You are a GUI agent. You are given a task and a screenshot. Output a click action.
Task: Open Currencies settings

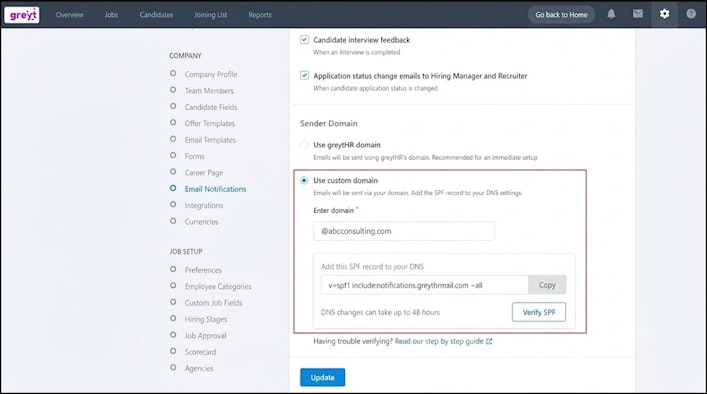pyautogui.click(x=201, y=222)
